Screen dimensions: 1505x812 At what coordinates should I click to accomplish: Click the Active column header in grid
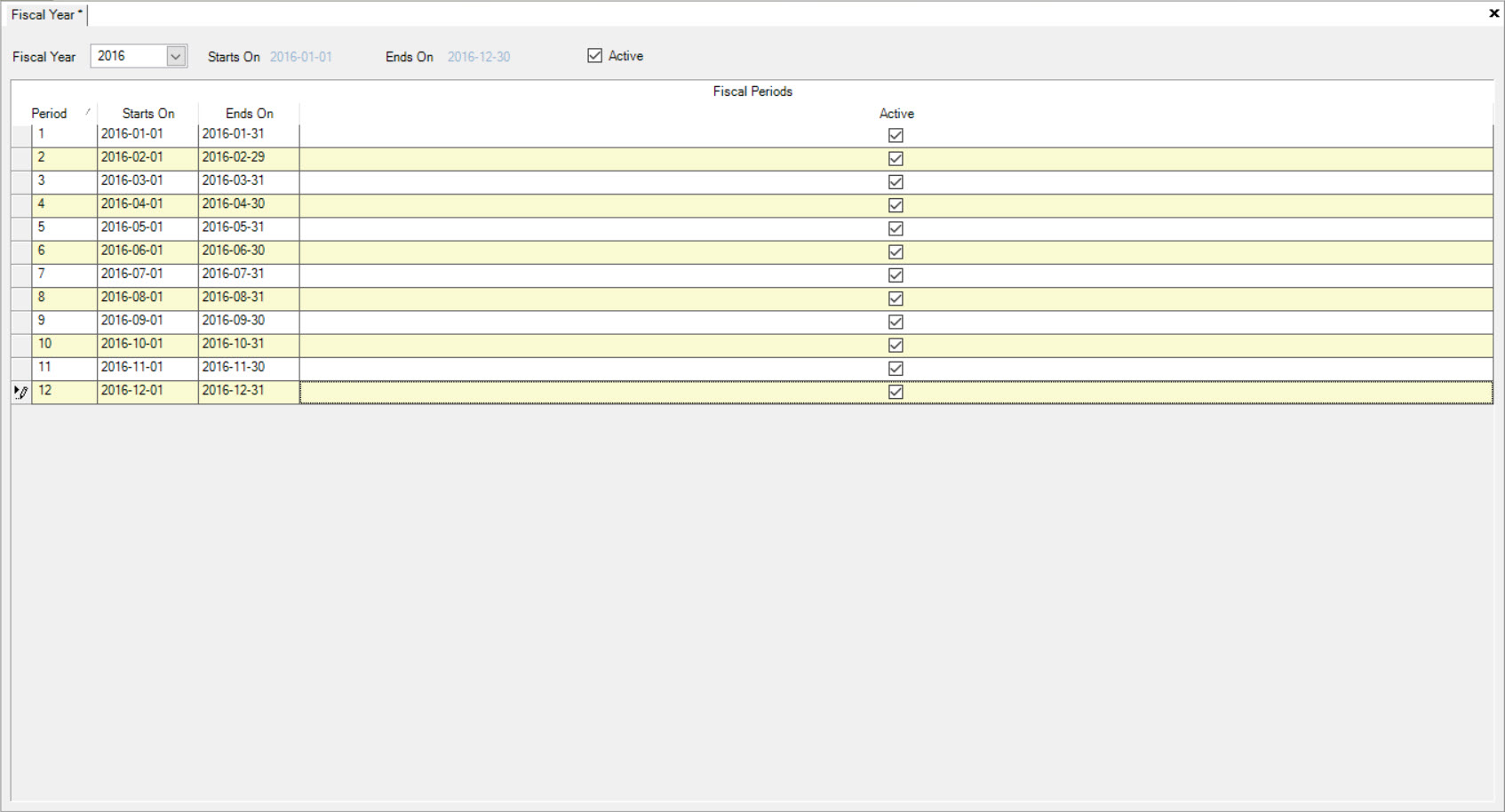click(x=896, y=114)
